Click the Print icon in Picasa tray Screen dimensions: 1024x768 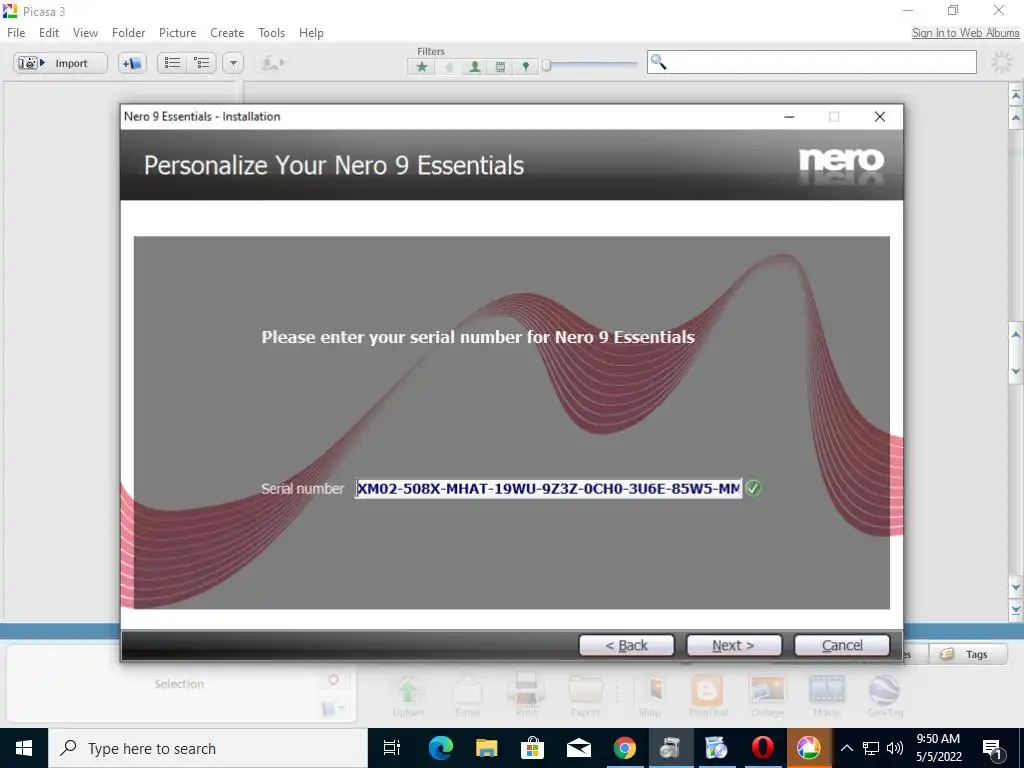[526, 696]
